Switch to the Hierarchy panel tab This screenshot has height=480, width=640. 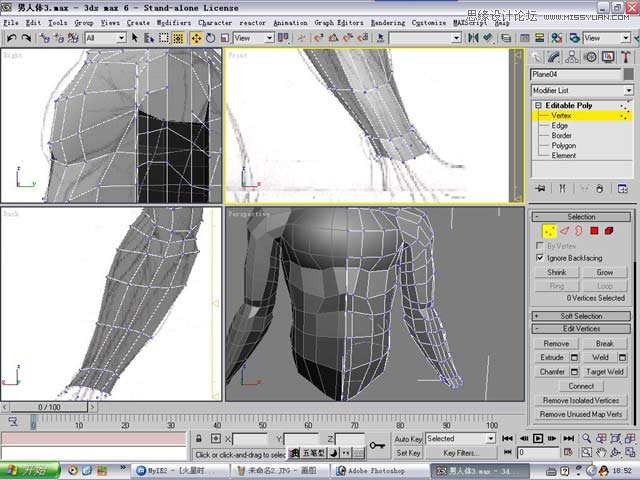[572, 57]
